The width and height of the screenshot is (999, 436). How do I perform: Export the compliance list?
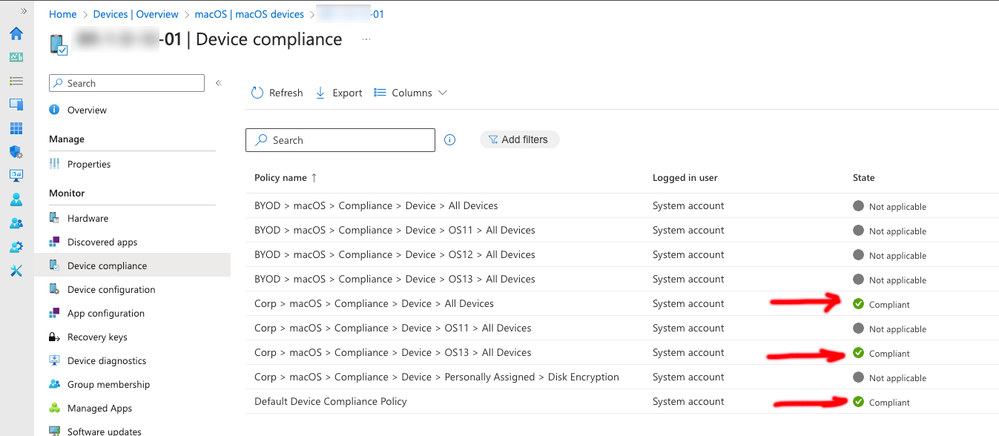tap(338, 93)
